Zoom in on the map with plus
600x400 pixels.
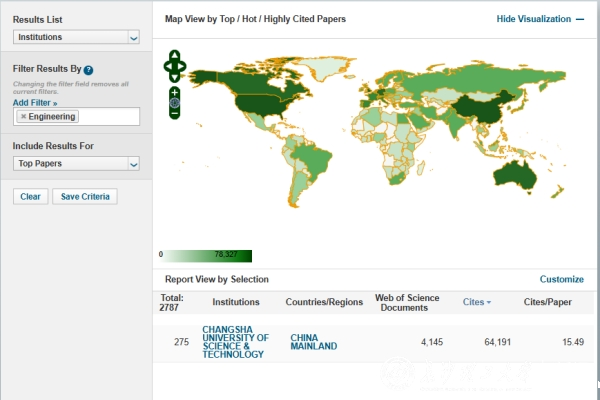coord(175,92)
